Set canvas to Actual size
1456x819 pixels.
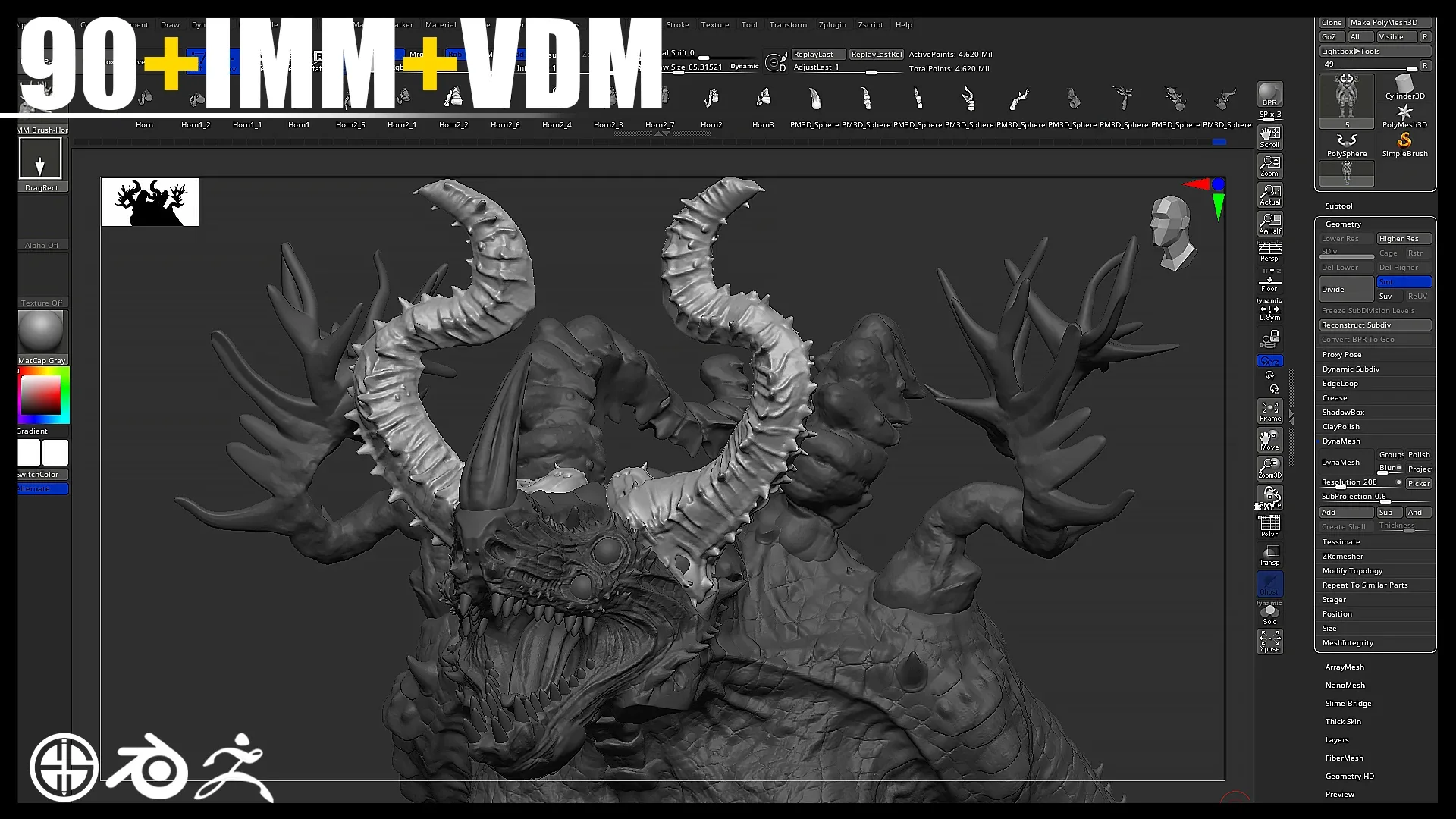click(x=1269, y=195)
